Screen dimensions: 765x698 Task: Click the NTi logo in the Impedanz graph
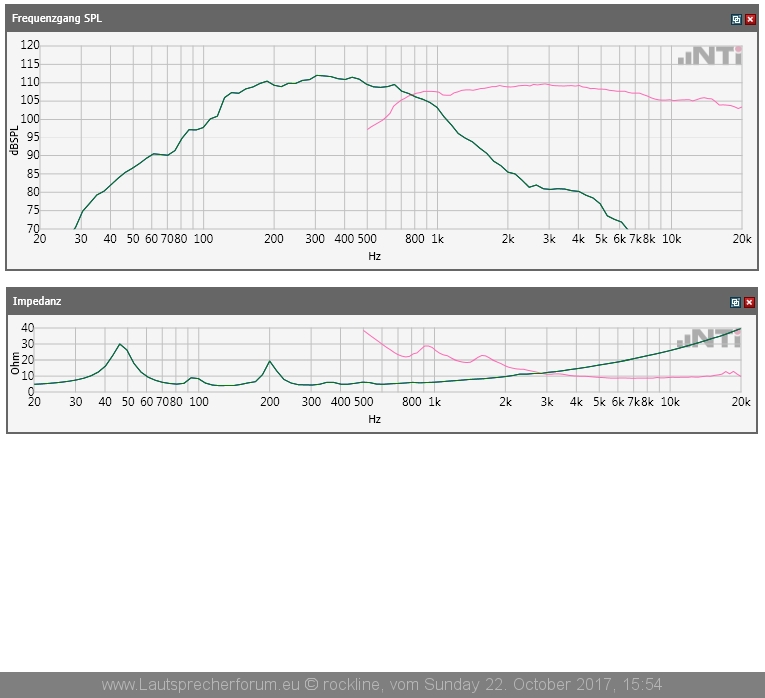(709, 337)
